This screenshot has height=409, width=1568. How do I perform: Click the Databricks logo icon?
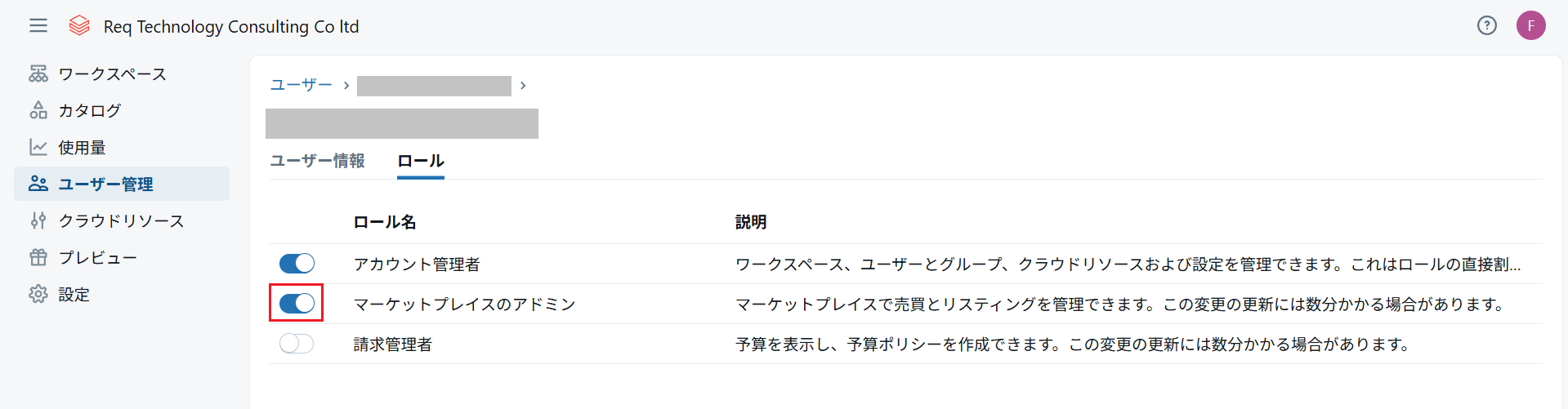click(79, 26)
